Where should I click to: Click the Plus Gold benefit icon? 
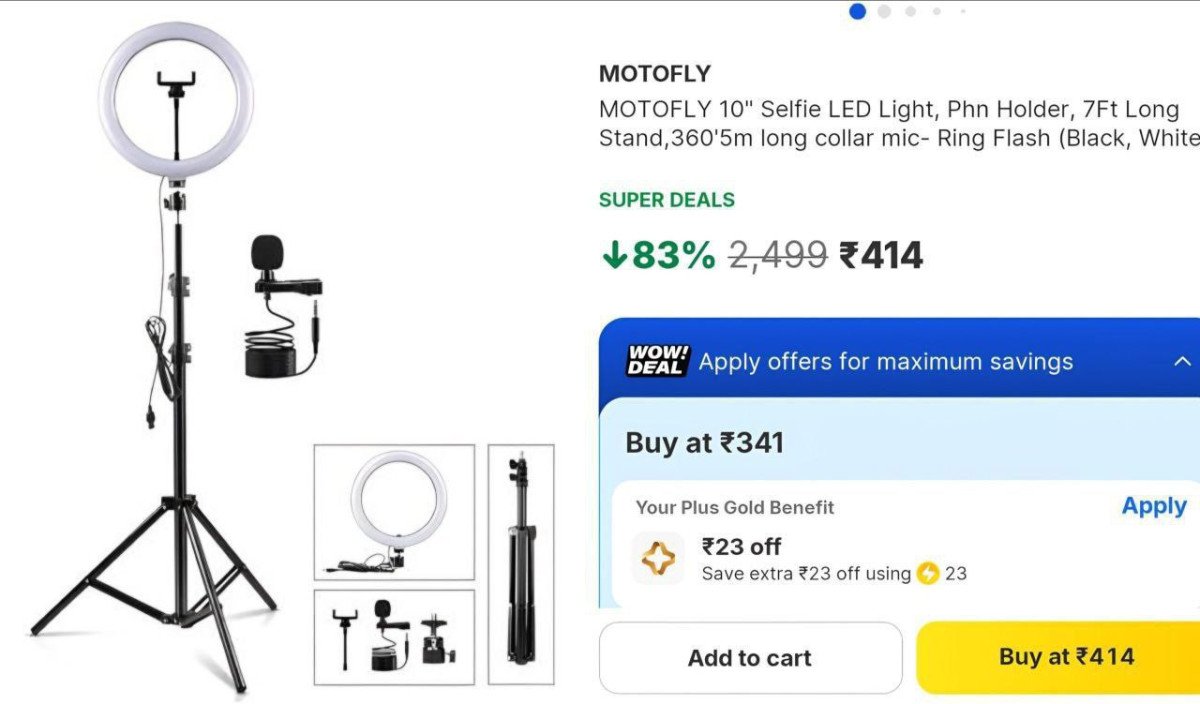[658, 558]
